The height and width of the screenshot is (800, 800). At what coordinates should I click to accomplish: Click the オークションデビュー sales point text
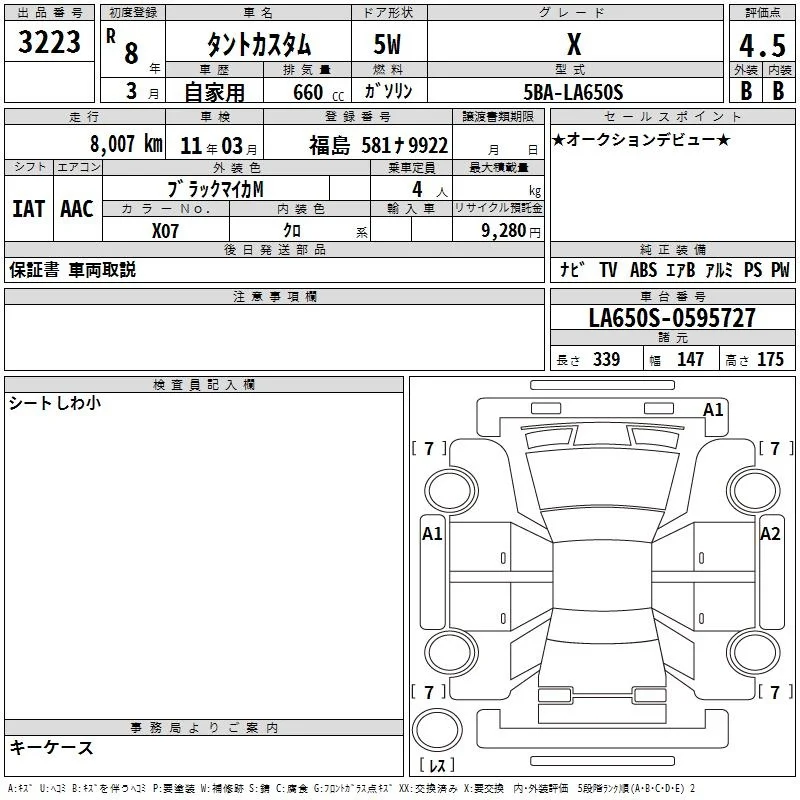tap(641, 140)
